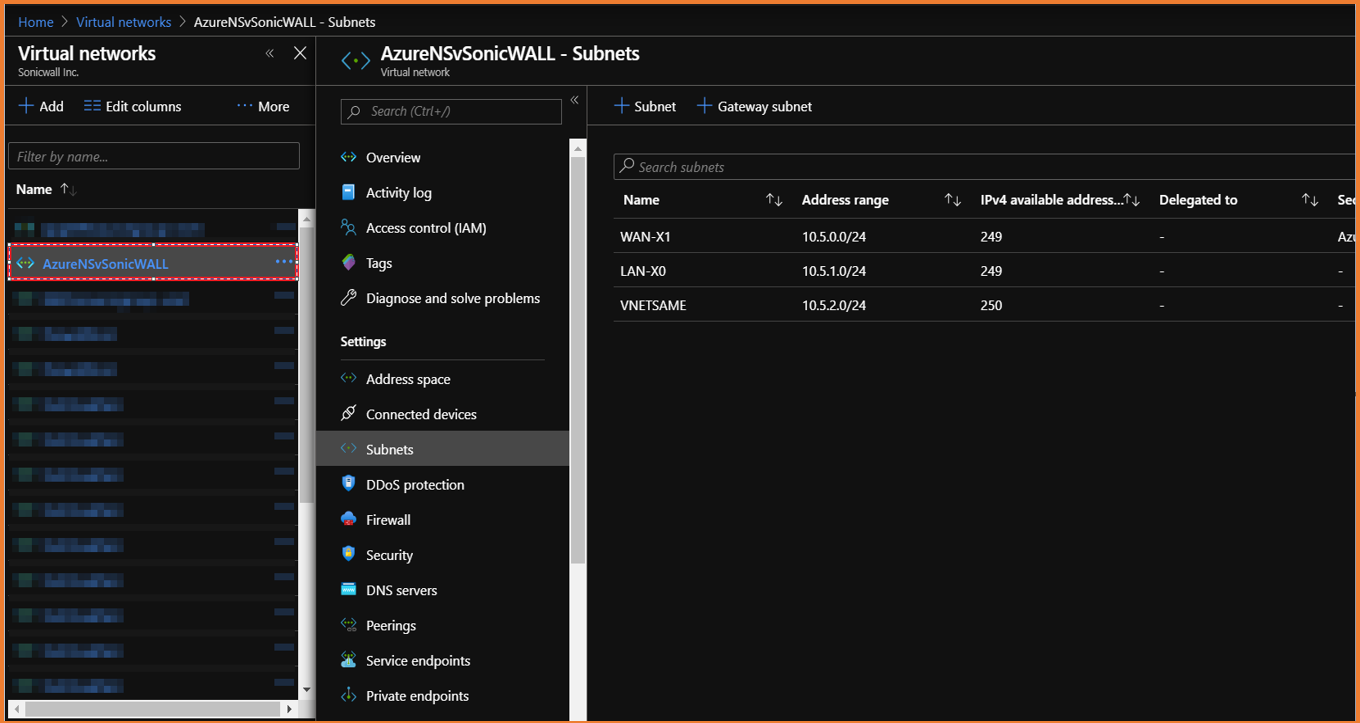The image size is (1360, 723).
Task: Open ellipsis menu on AzureNSvSonicWALL row
Action: click(285, 262)
